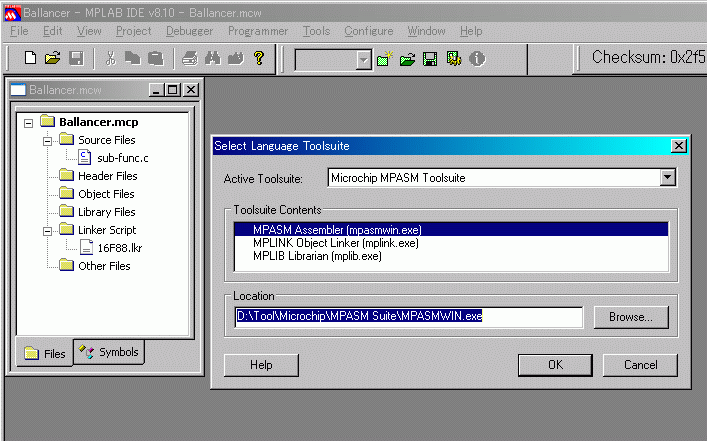The image size is (707, 441).
Task: Click the Build Options icon
Action: tap(454, 59)
